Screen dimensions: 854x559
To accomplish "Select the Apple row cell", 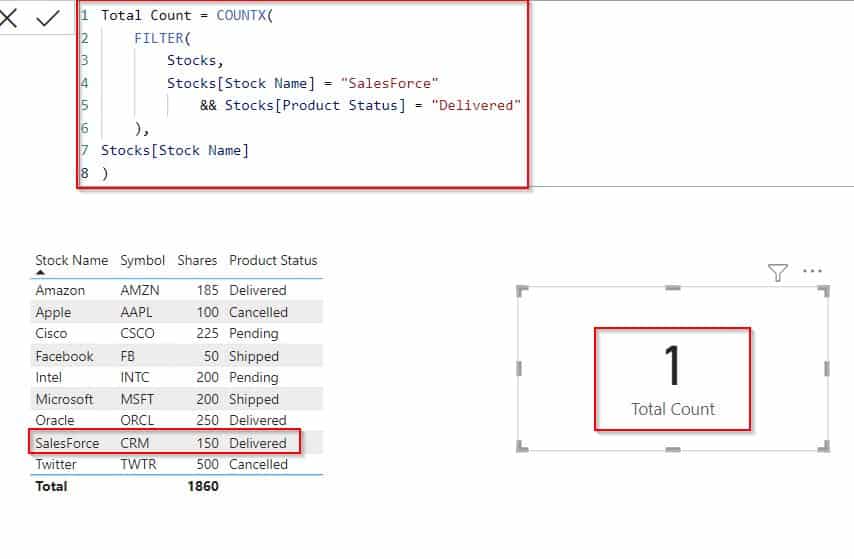I will tap(53, 312).
